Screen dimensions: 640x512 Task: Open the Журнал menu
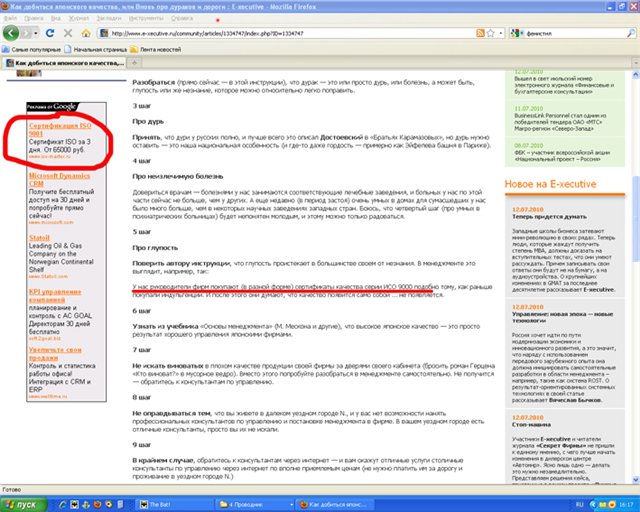78,18
